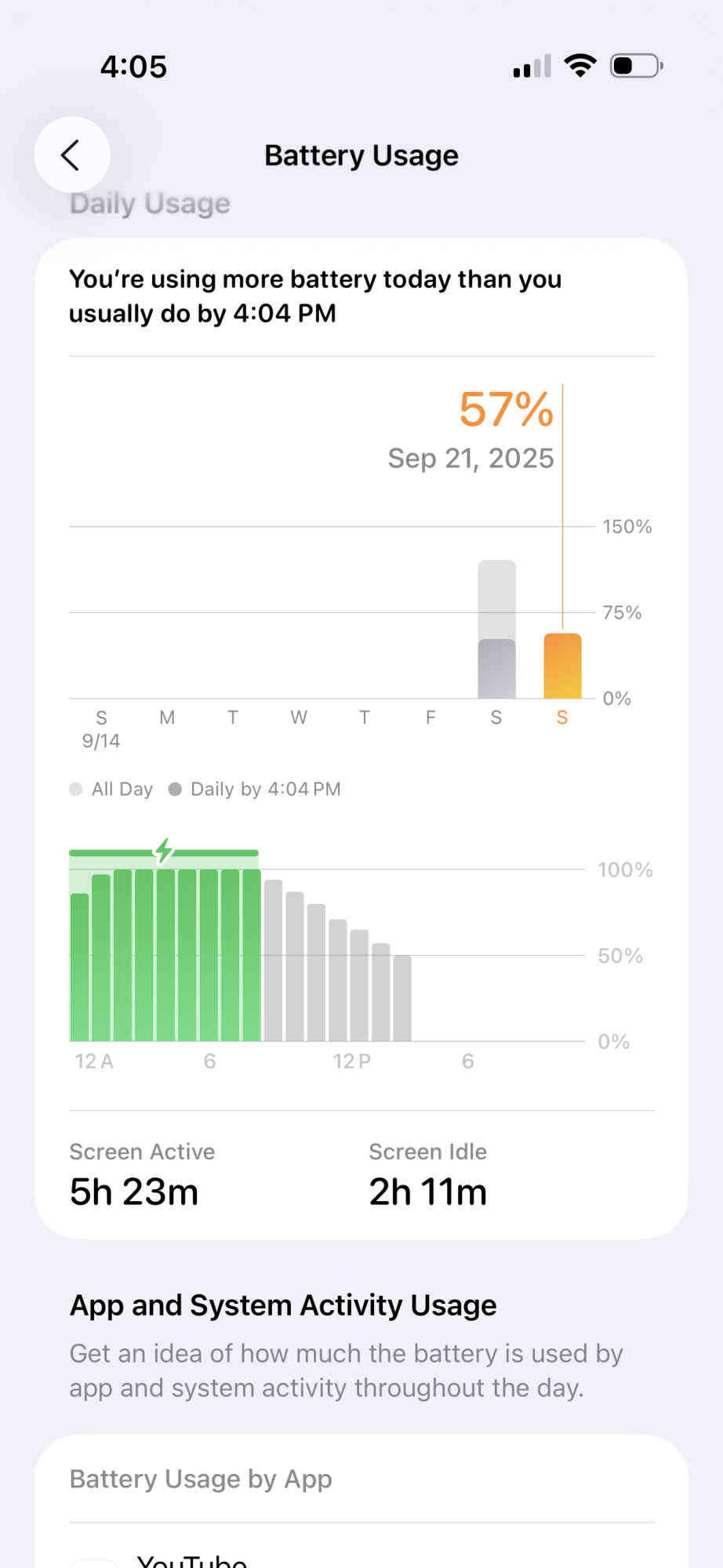Tap the cellular signal bars icon
Screen dimensions: 723x1568
(532, 67)
